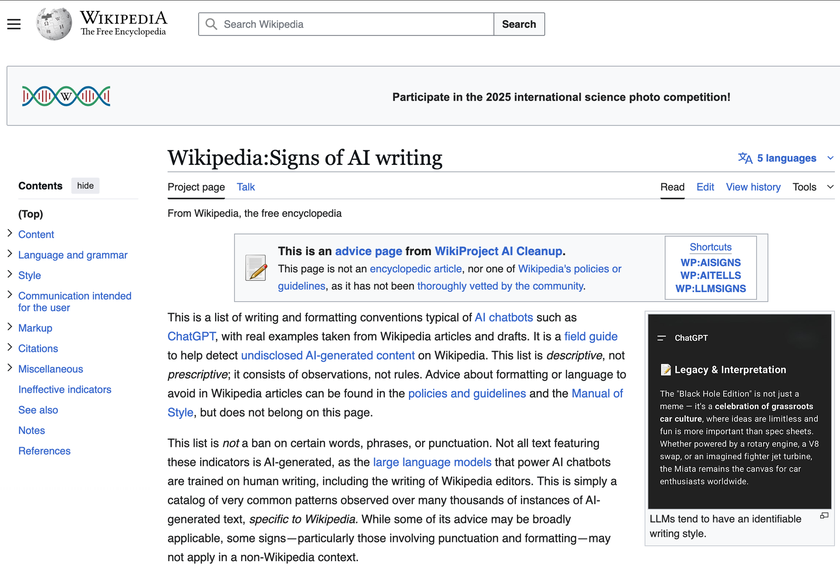Screen dimensions: 840x567
Task: Follow the WikiProject AI Cleanup link
Action: point(499,251)
